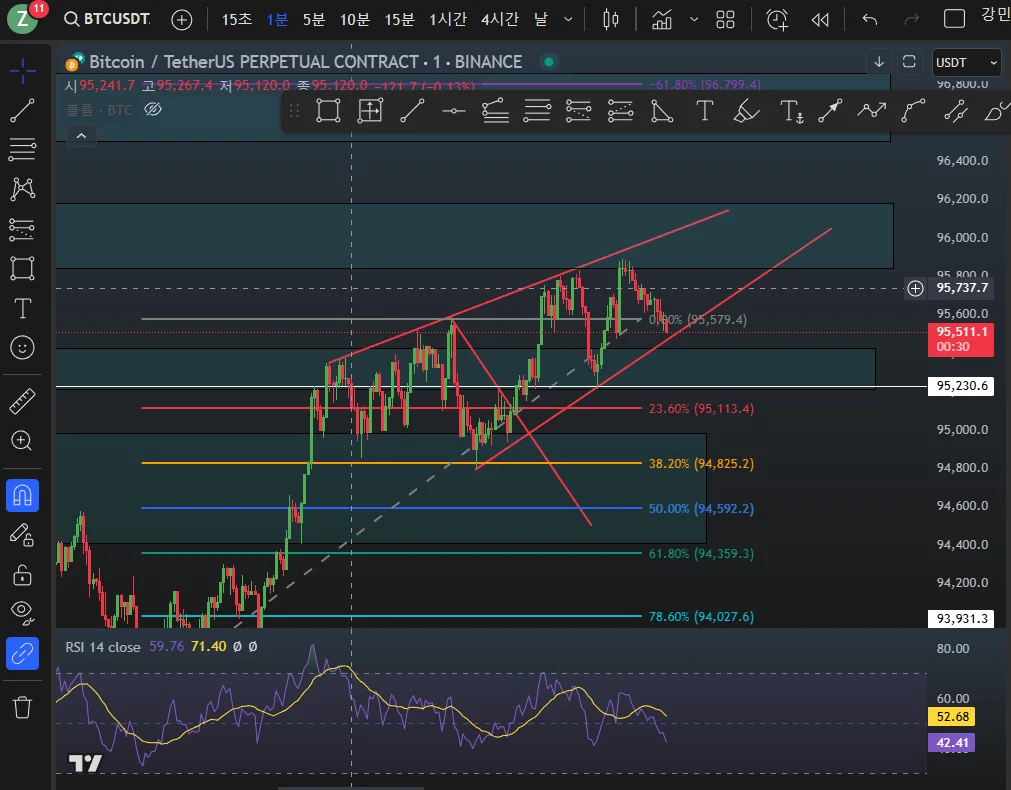Toggle visibility of the volume indicator

(153, 109)
